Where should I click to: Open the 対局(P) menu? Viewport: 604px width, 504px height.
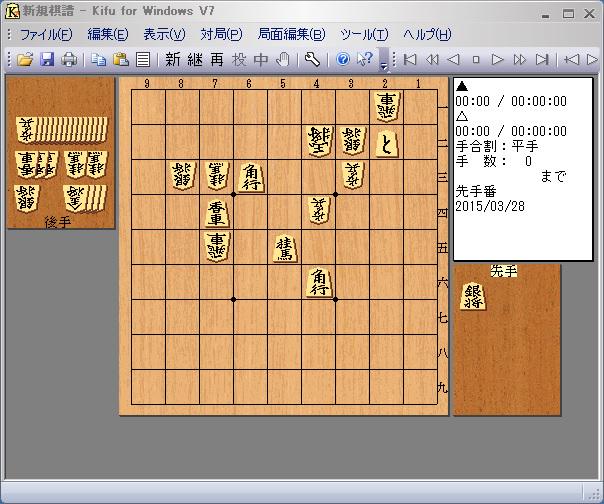pyautogui.click(x=221, y=34)
